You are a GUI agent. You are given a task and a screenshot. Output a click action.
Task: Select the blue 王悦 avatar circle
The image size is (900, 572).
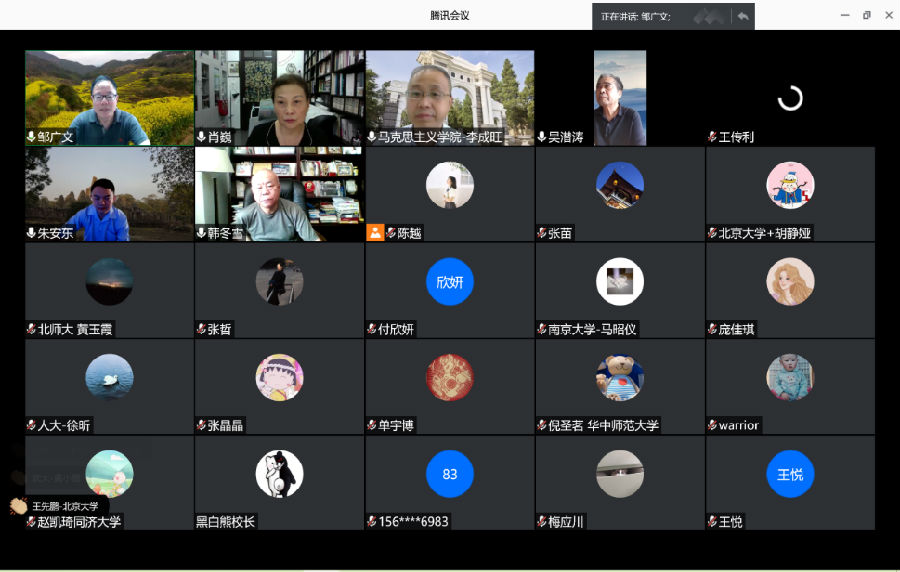[790, 474]
